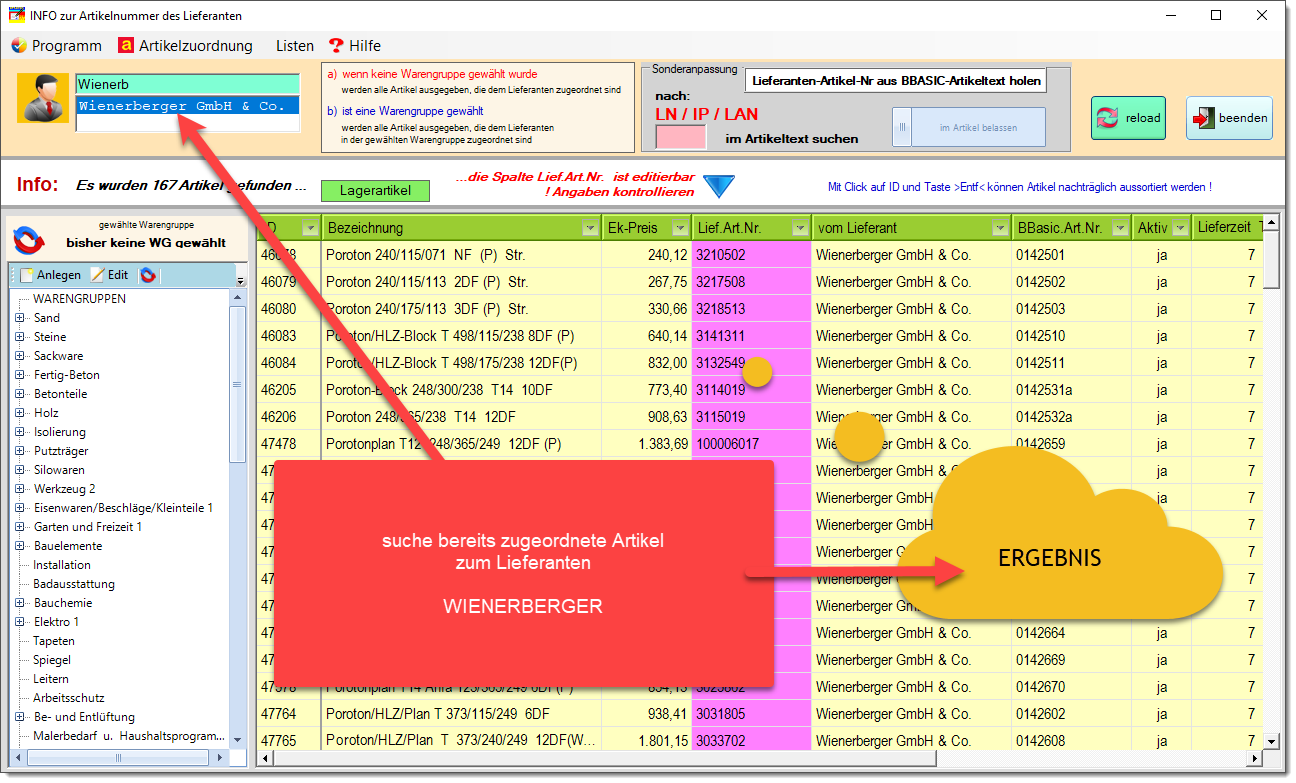Click the red question mark Hilfe icon
Image resolution: width=1296 pixels, height=783 pixels.
[x=336, y=45]
